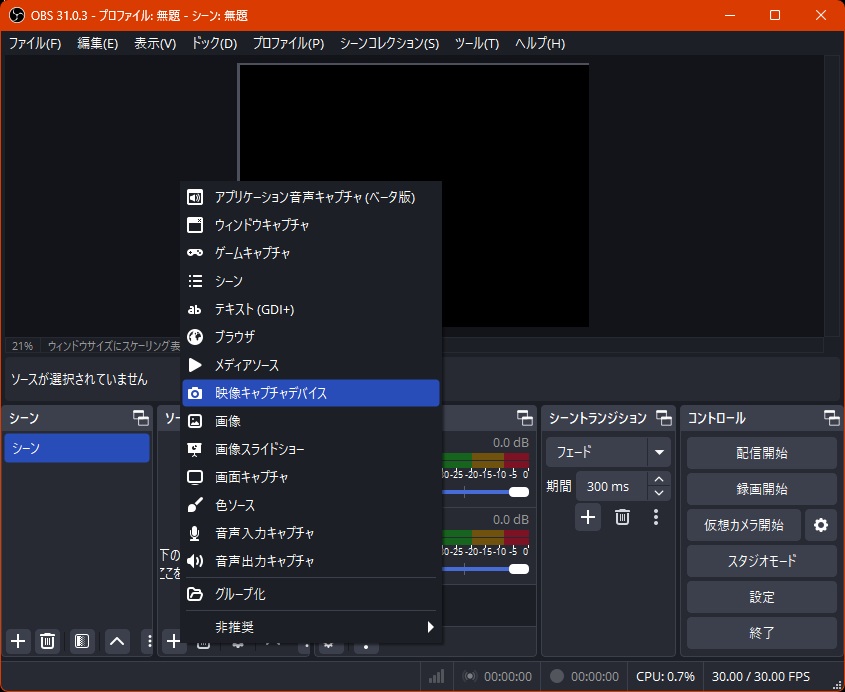Toggle スタジオモード on

pyautogui.click(x=761, y=561)
